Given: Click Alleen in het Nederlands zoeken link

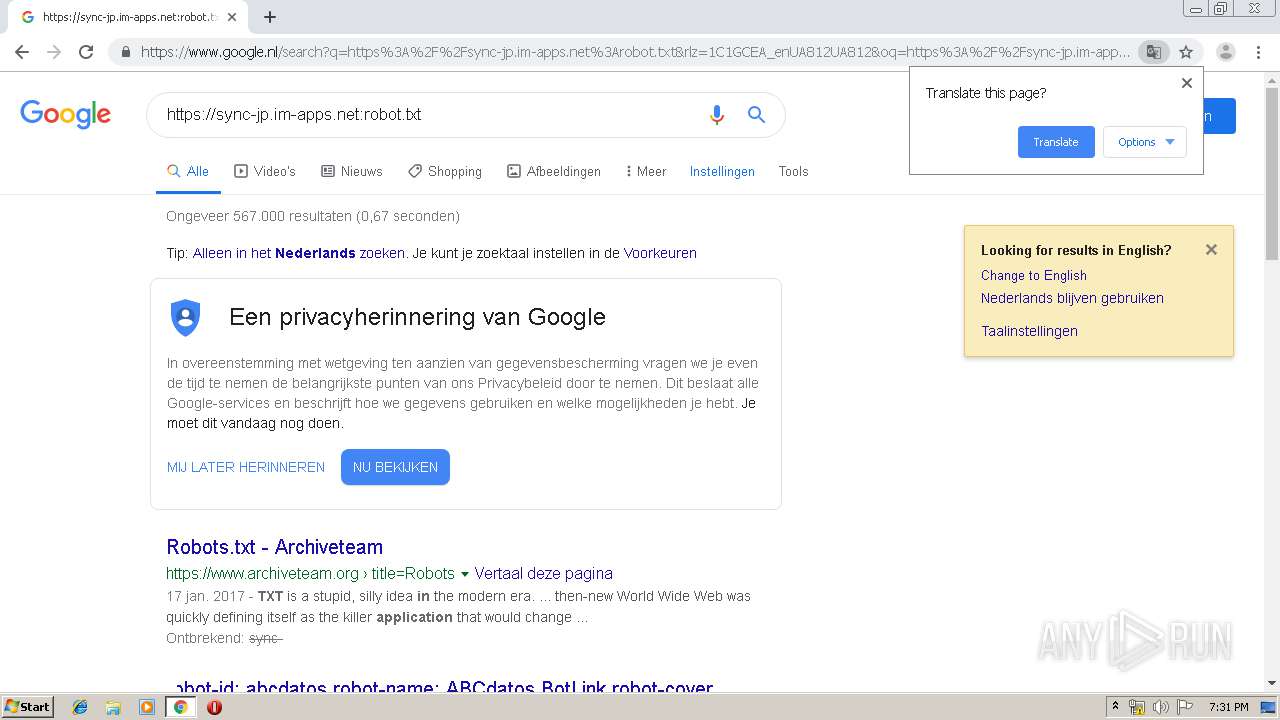Looking at the screenshot, I should [299, 253].
